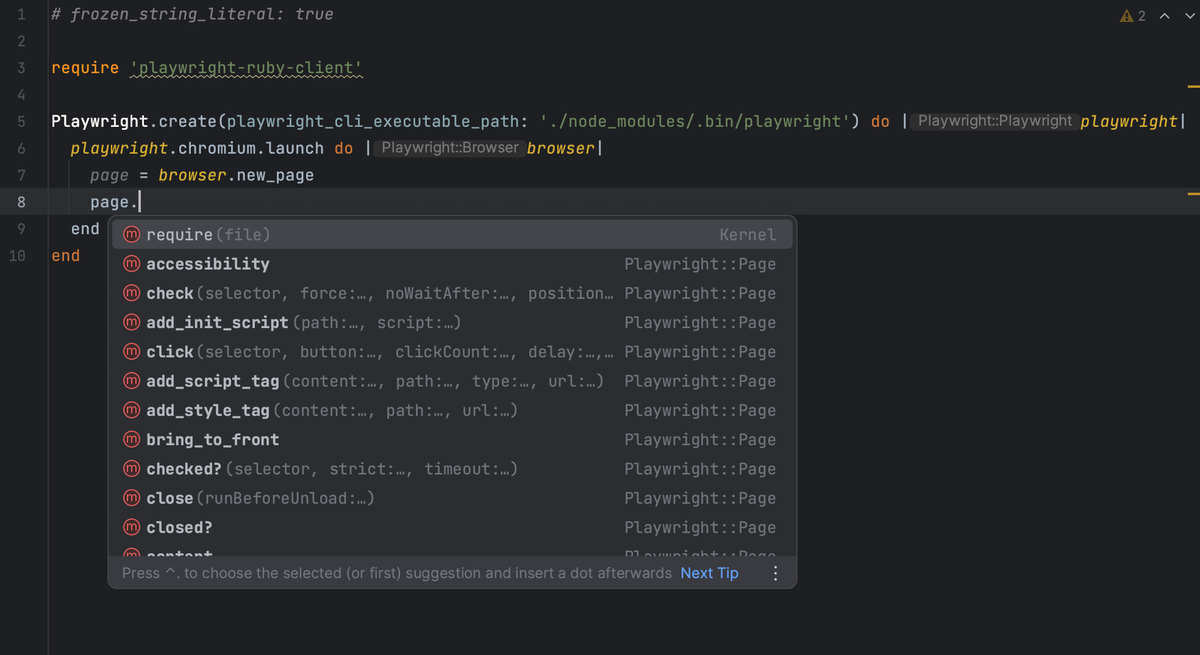1200x655 pixels.
Task: Click the method icon next to closed?
Action: 131,527
